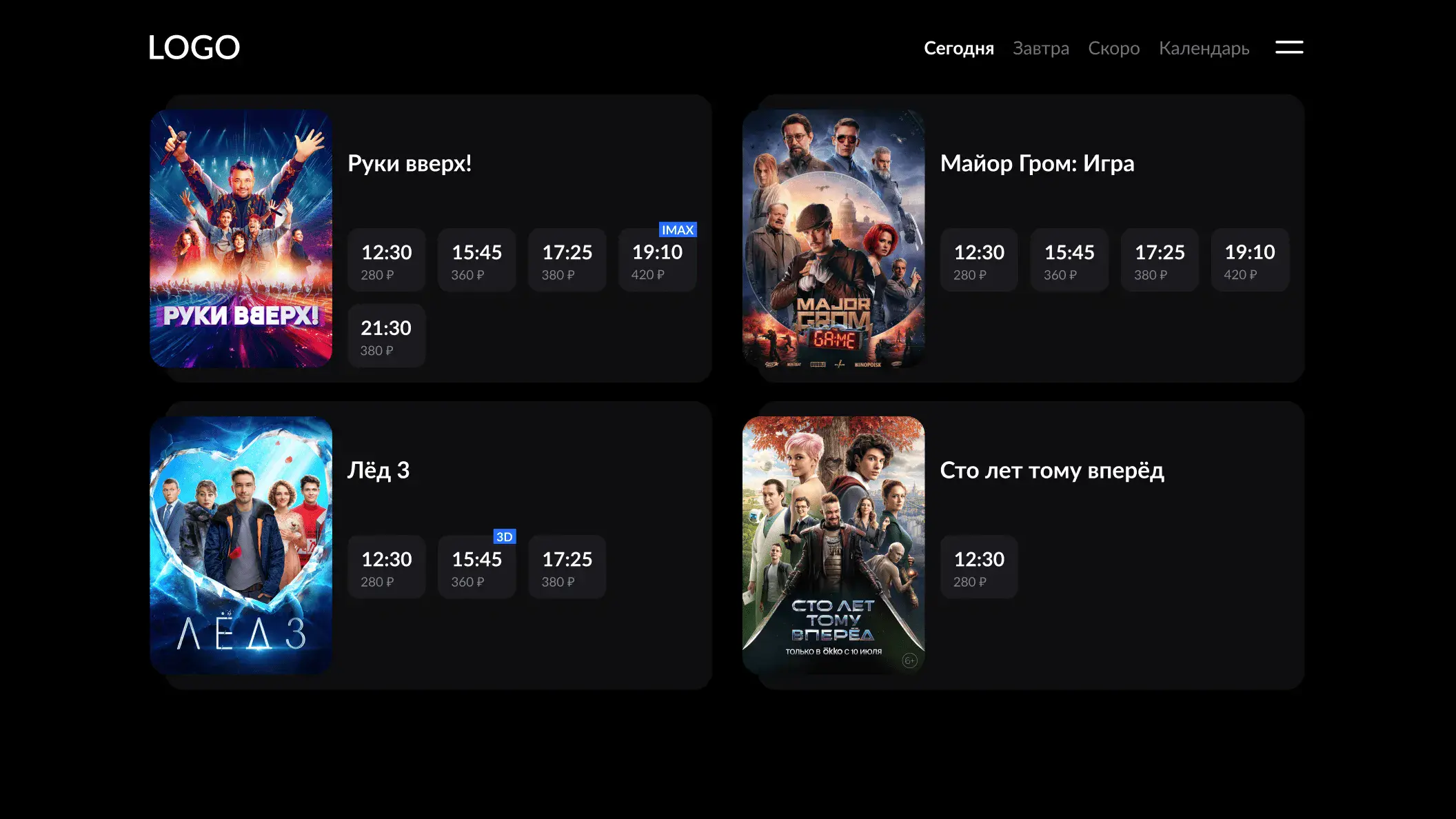Image resolution: width=1456 pixels, height=819 pixels.
Task: Choose the 15:45 showtime for Руки вверх!
Action: point(477,260)
